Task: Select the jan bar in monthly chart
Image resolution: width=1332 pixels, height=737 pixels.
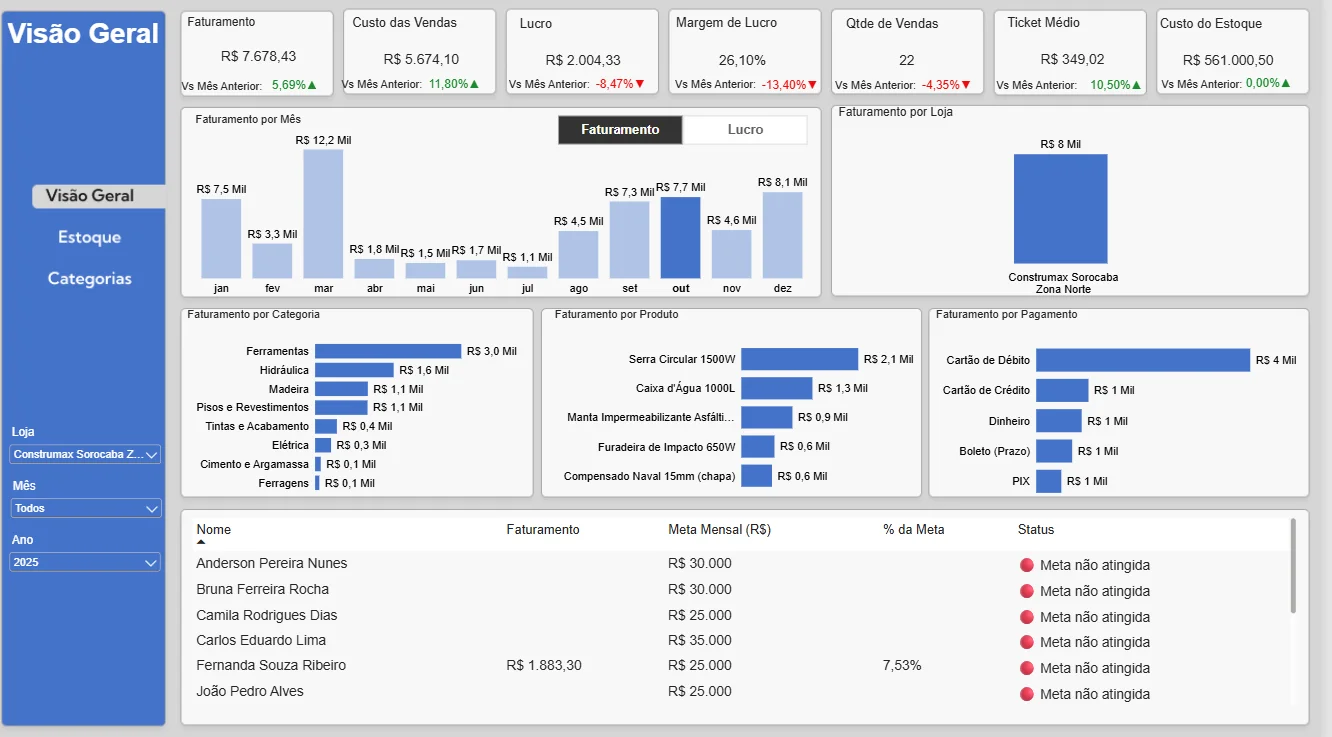Action: 221,239
